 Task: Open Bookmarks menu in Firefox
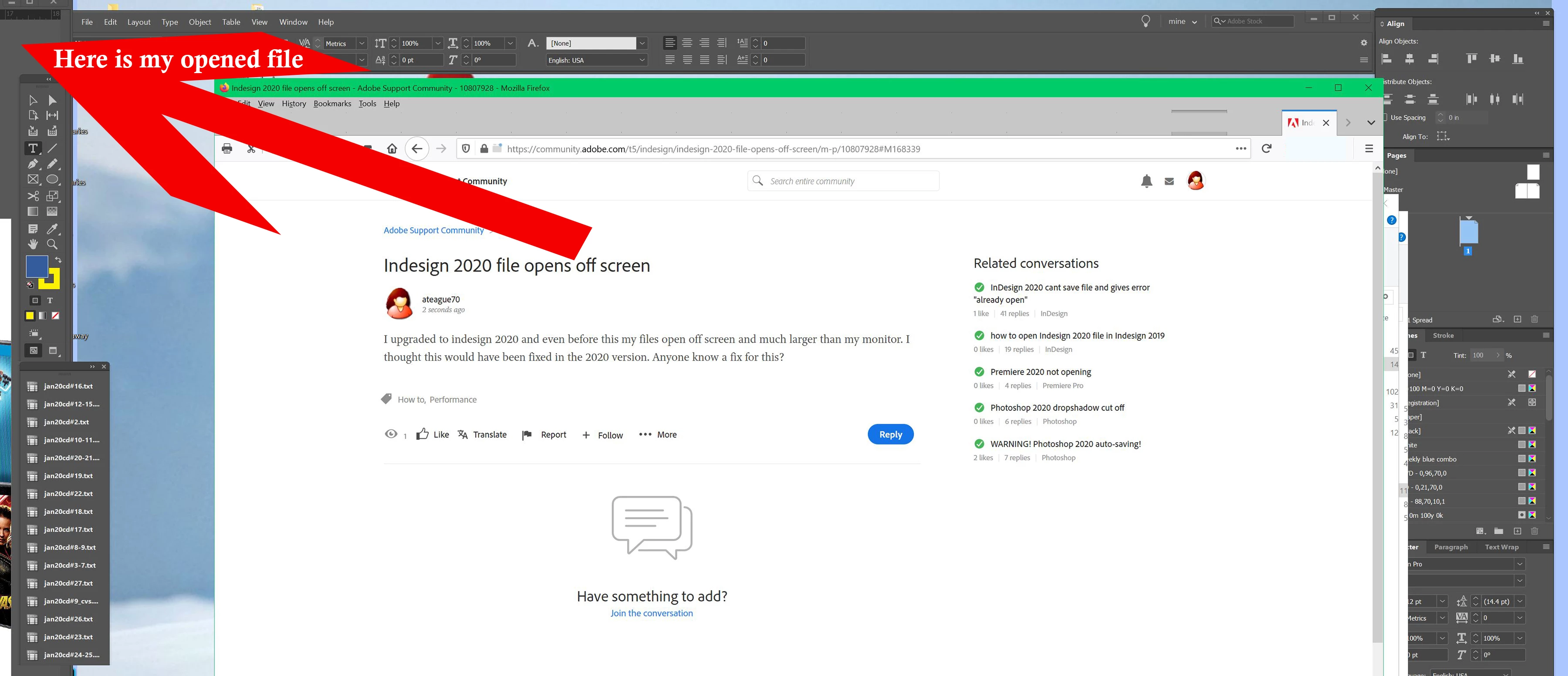(332, 104)
